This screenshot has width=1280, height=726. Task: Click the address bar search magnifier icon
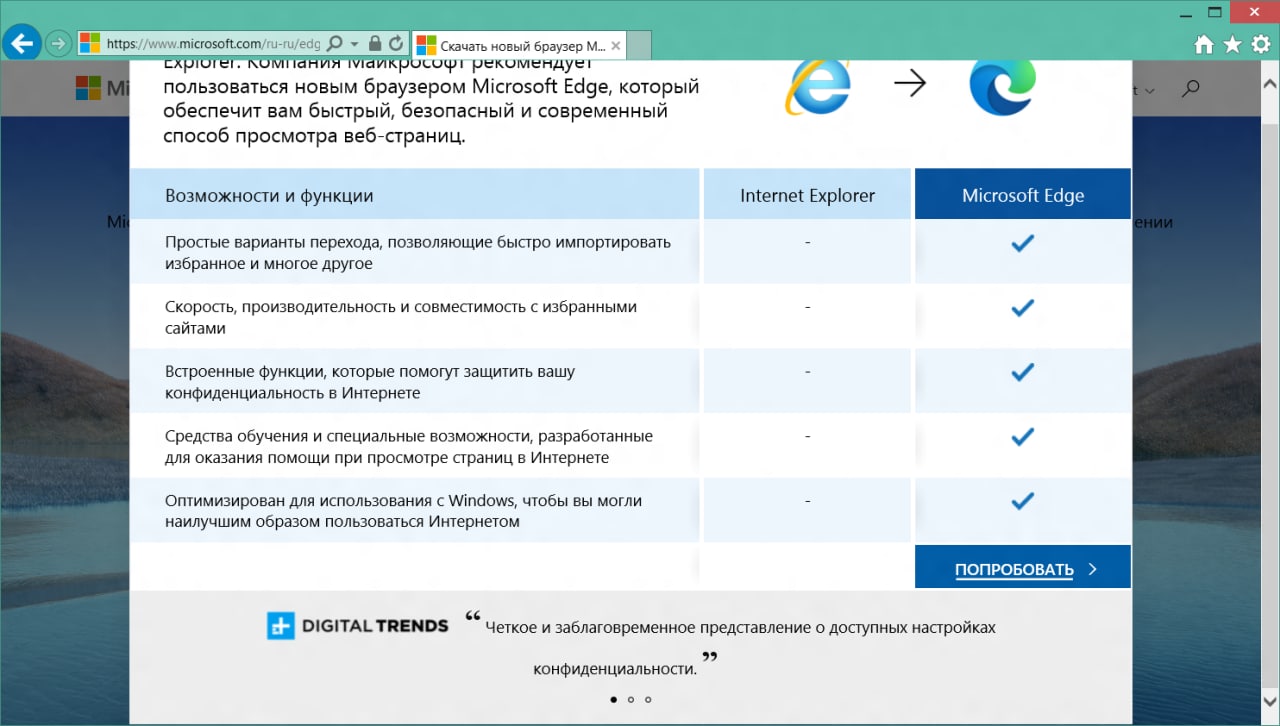point(335,44)
